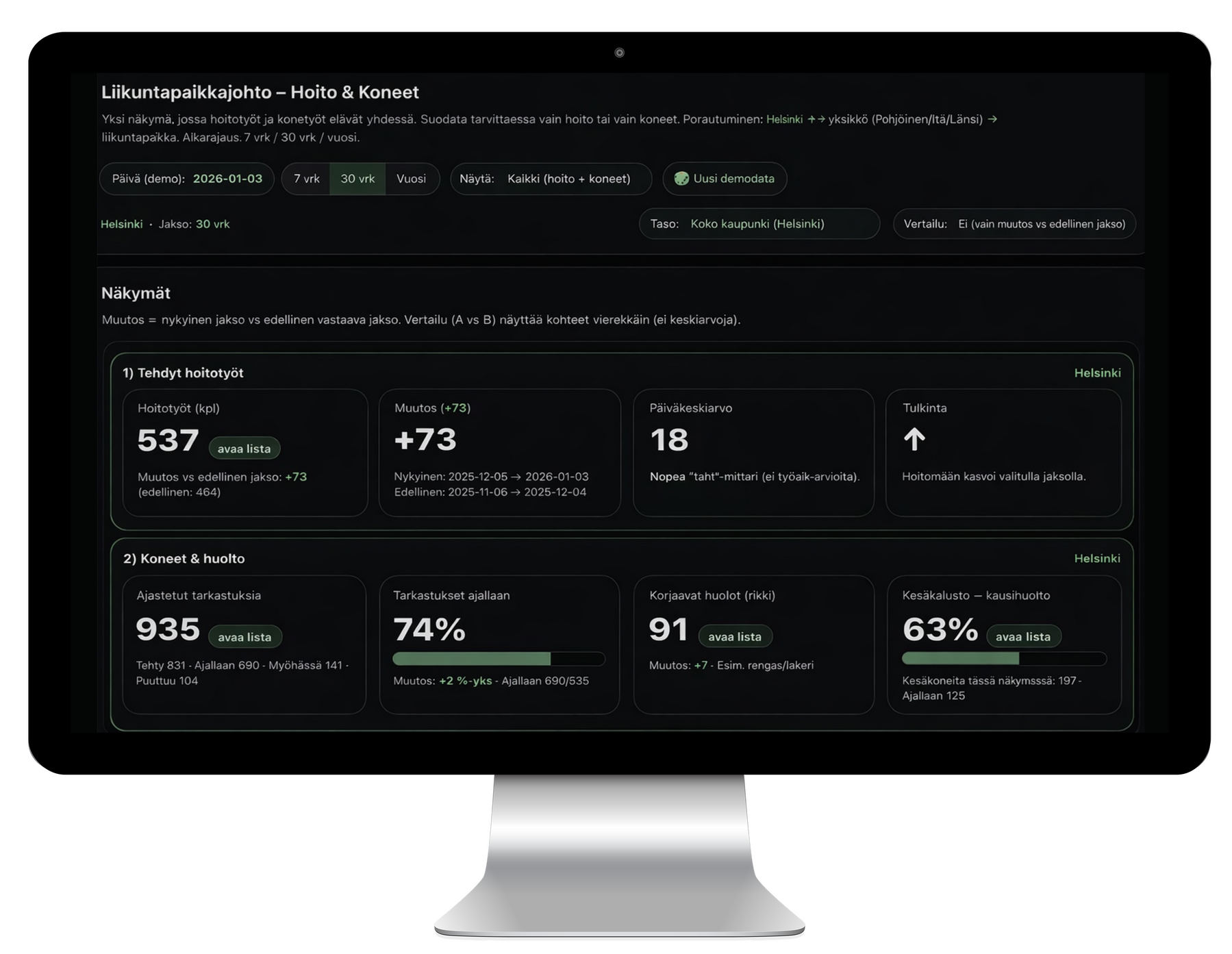The image size is (1232, 954).
Task: Click green Helsinki link in description text
Action: coord(784,119)
